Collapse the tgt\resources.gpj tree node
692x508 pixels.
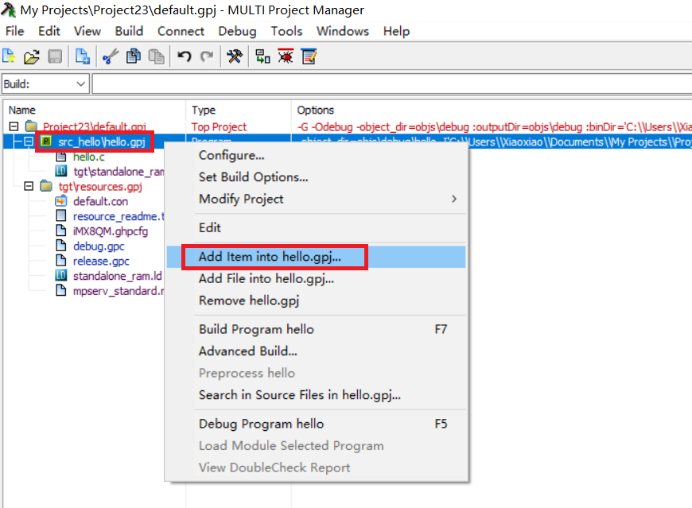28,186
